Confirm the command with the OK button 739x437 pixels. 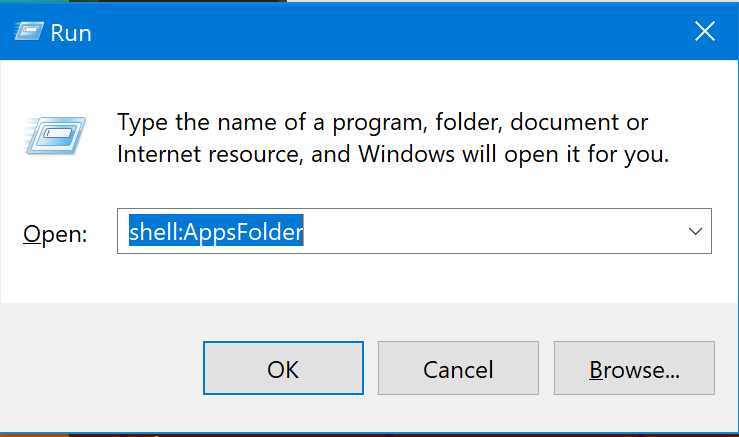pos(283,368)
